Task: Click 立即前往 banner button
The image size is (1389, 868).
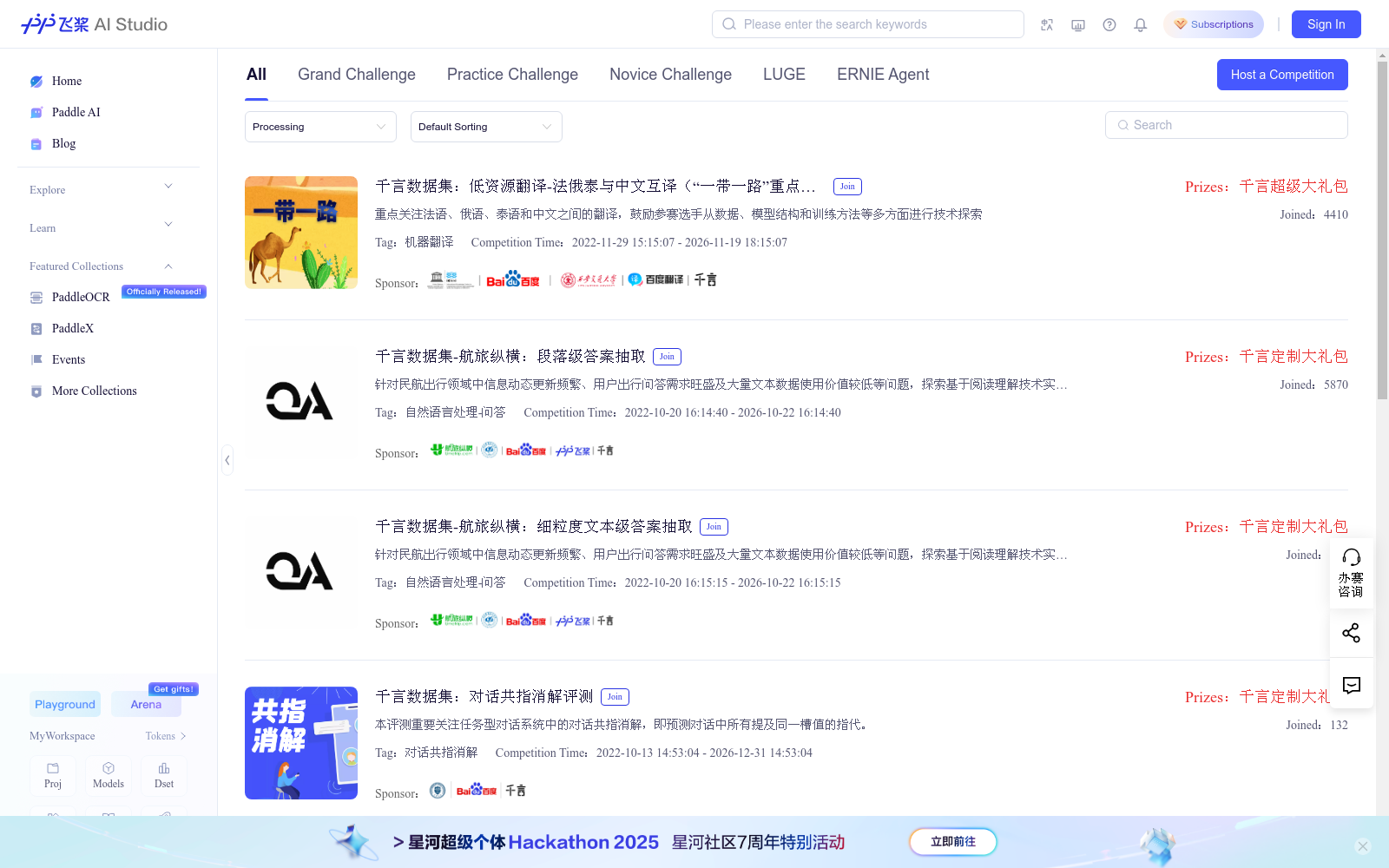Action: pyautogui.click(x=953, y=842)
